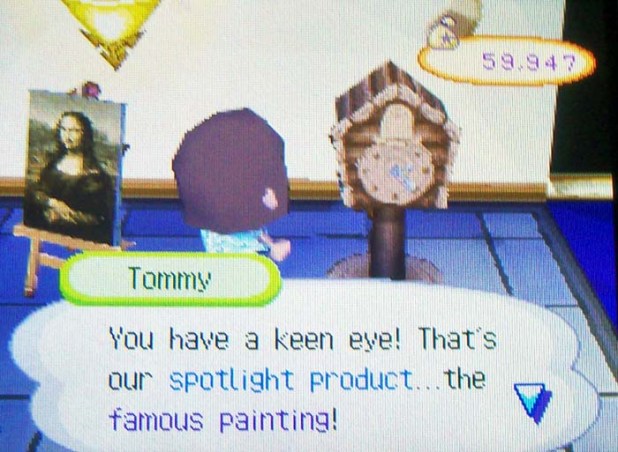Select the cuckoo clock face
618x452 pixels.
[398, 173]
